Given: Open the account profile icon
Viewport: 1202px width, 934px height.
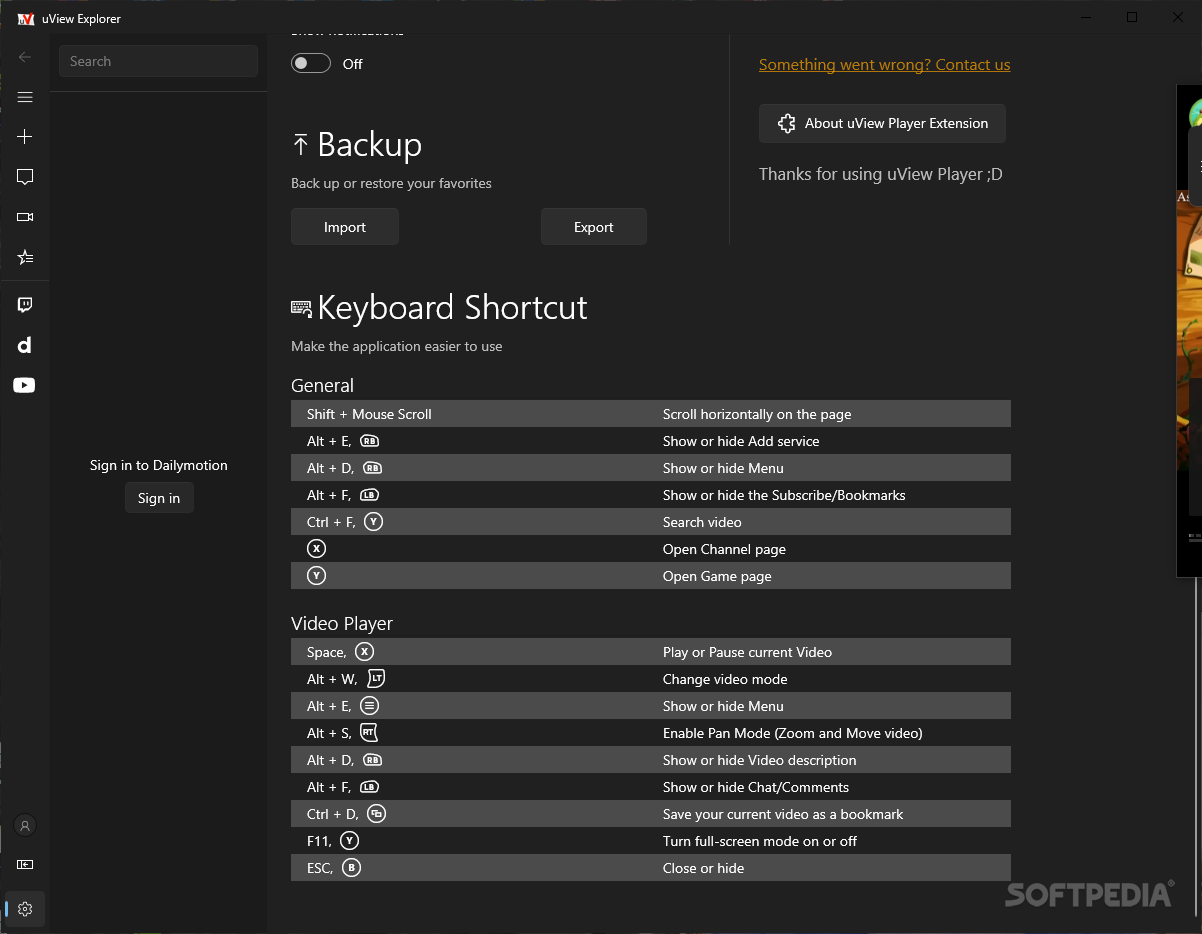Looking at the screenshot, I should coord(25,825).
